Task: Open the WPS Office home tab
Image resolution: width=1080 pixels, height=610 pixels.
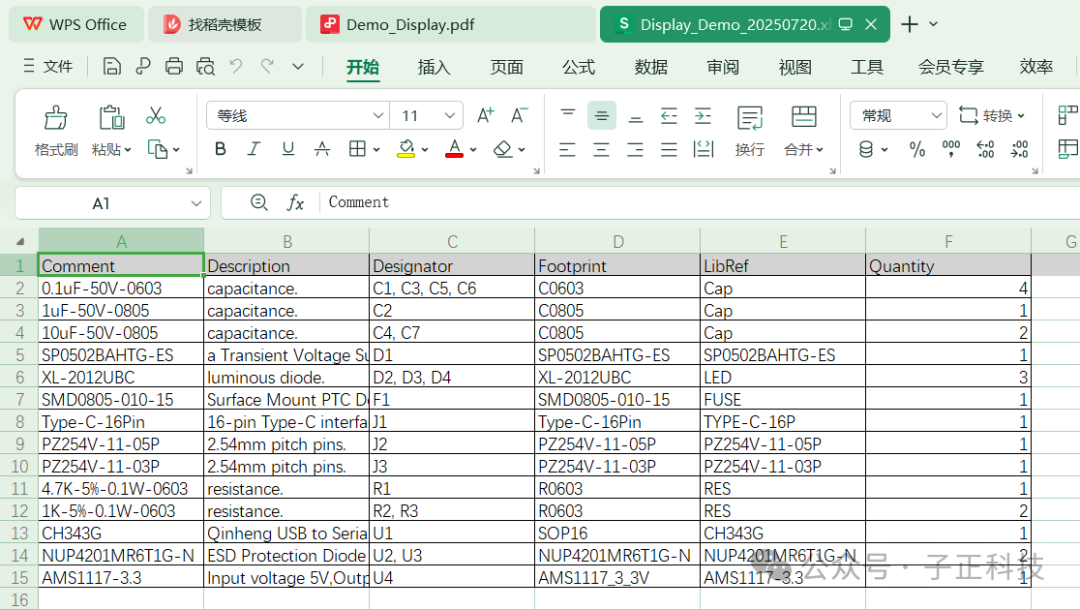Action: (76, 24)
